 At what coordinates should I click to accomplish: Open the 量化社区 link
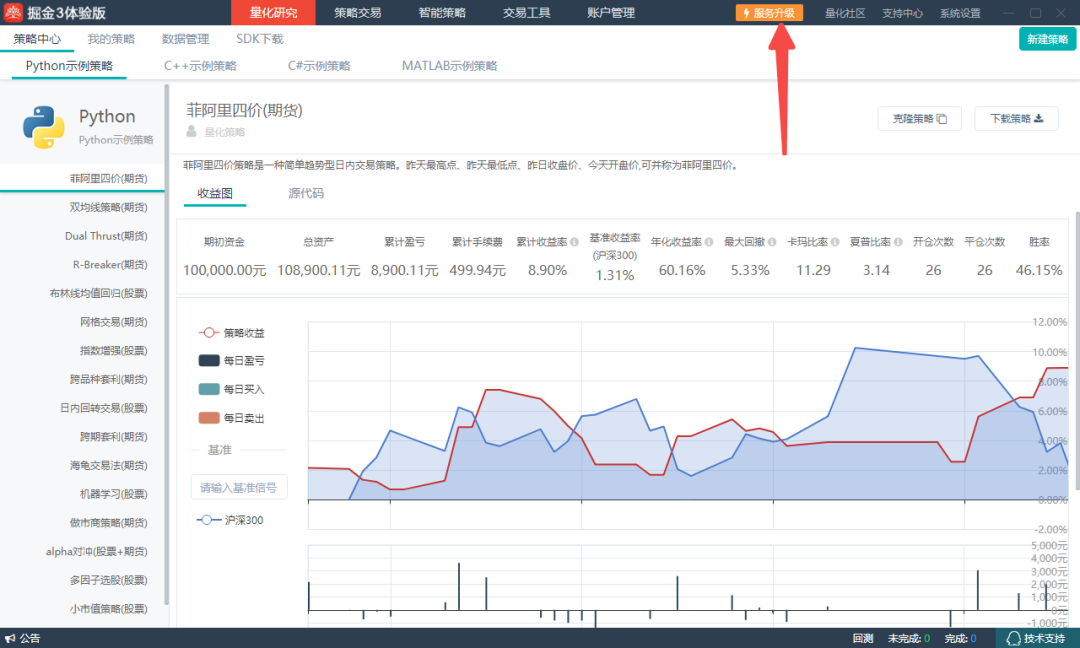(845, 12)
